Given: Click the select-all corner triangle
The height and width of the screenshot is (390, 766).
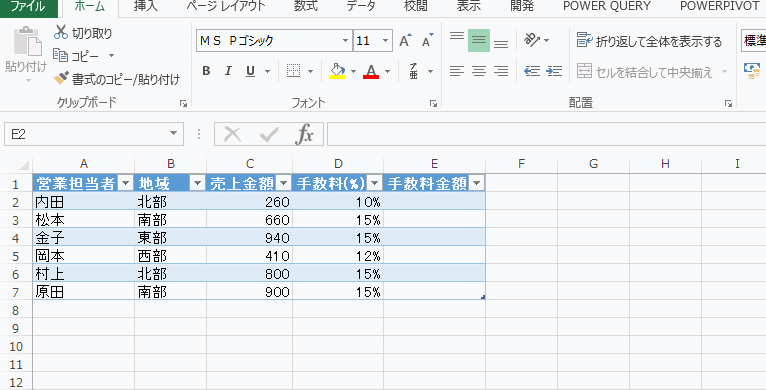Looking at the screenshot, I should point(24,165).
